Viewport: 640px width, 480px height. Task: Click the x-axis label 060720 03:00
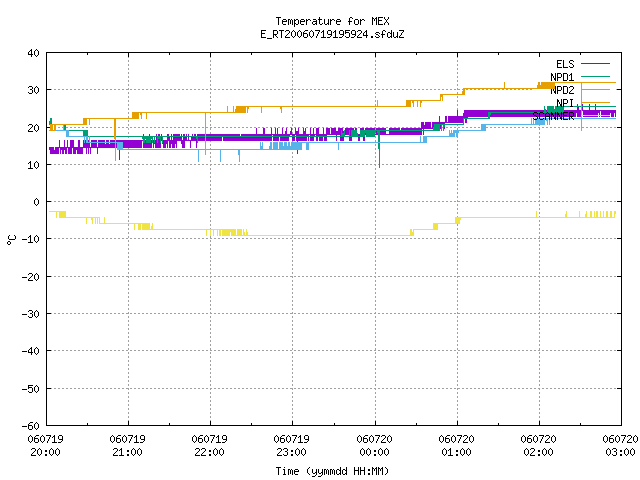(x=620, y=445)
